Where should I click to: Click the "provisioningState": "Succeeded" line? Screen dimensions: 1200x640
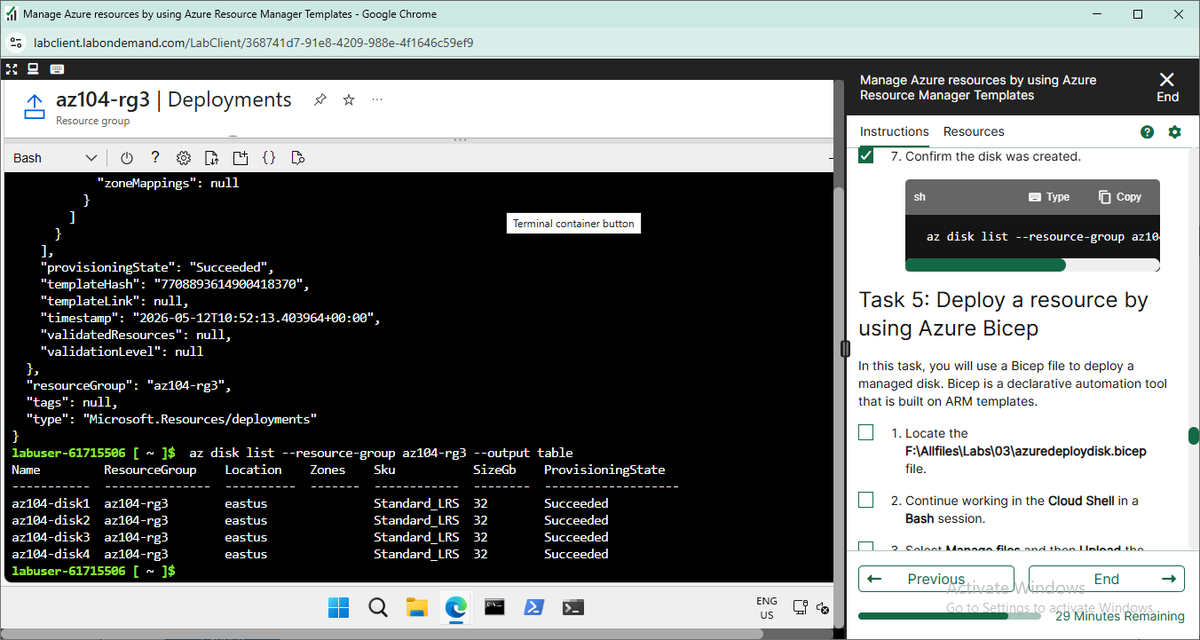pos(157,267)
